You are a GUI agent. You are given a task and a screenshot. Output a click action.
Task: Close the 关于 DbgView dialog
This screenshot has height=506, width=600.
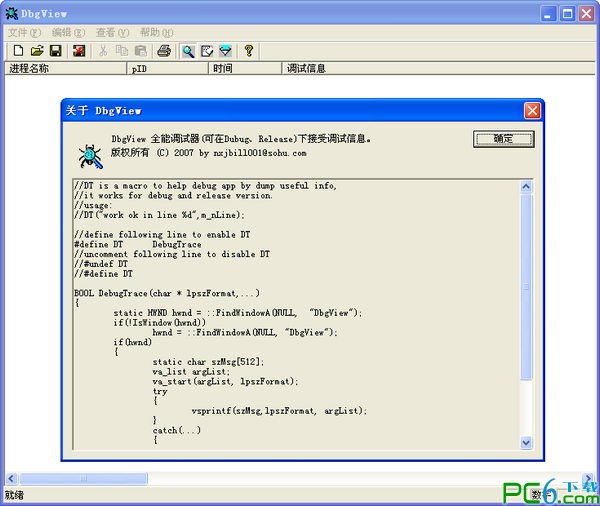click(x=532, y=111)
